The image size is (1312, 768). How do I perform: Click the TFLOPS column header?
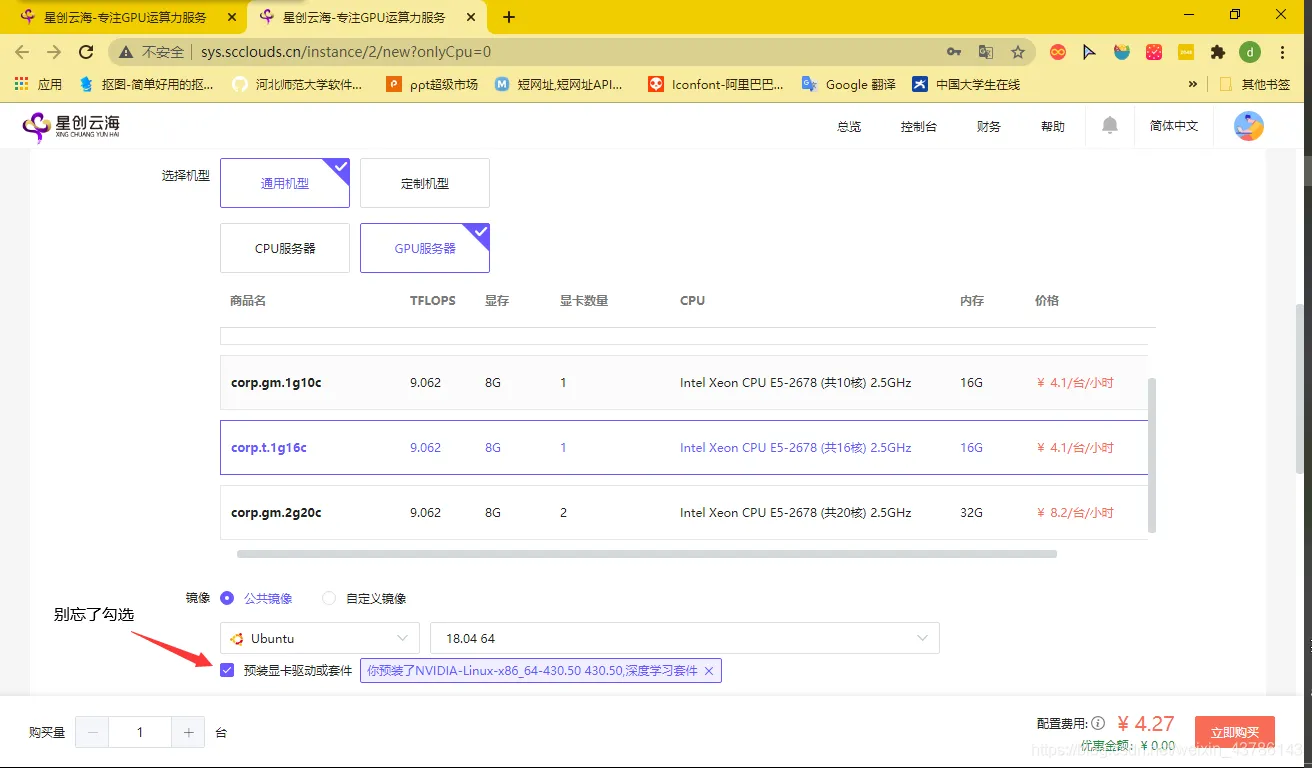click(x=433, y=300)
